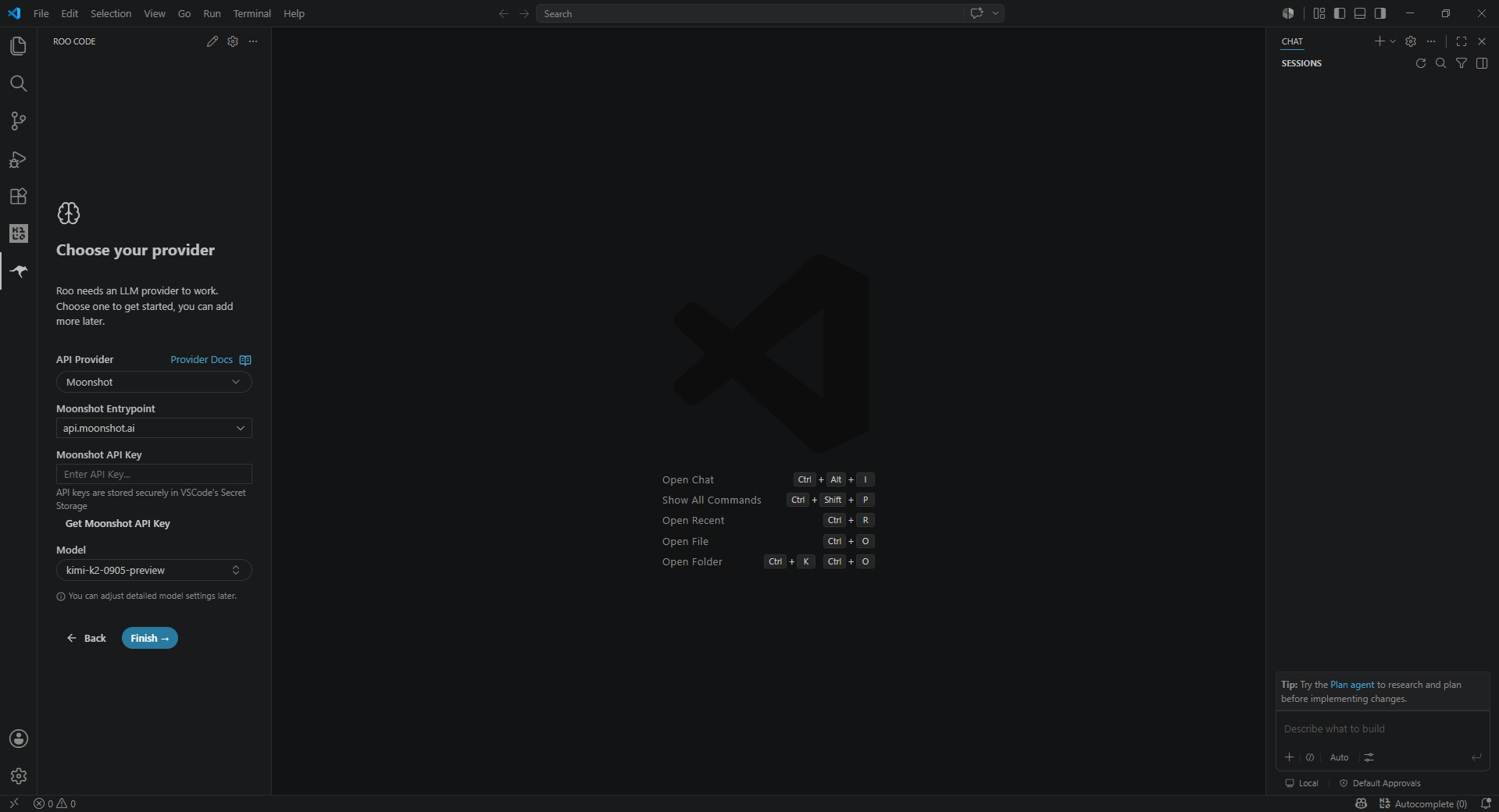Focus the Moonshot API Key field
The width and height of the screenshot is (1499, 812).
154,474
